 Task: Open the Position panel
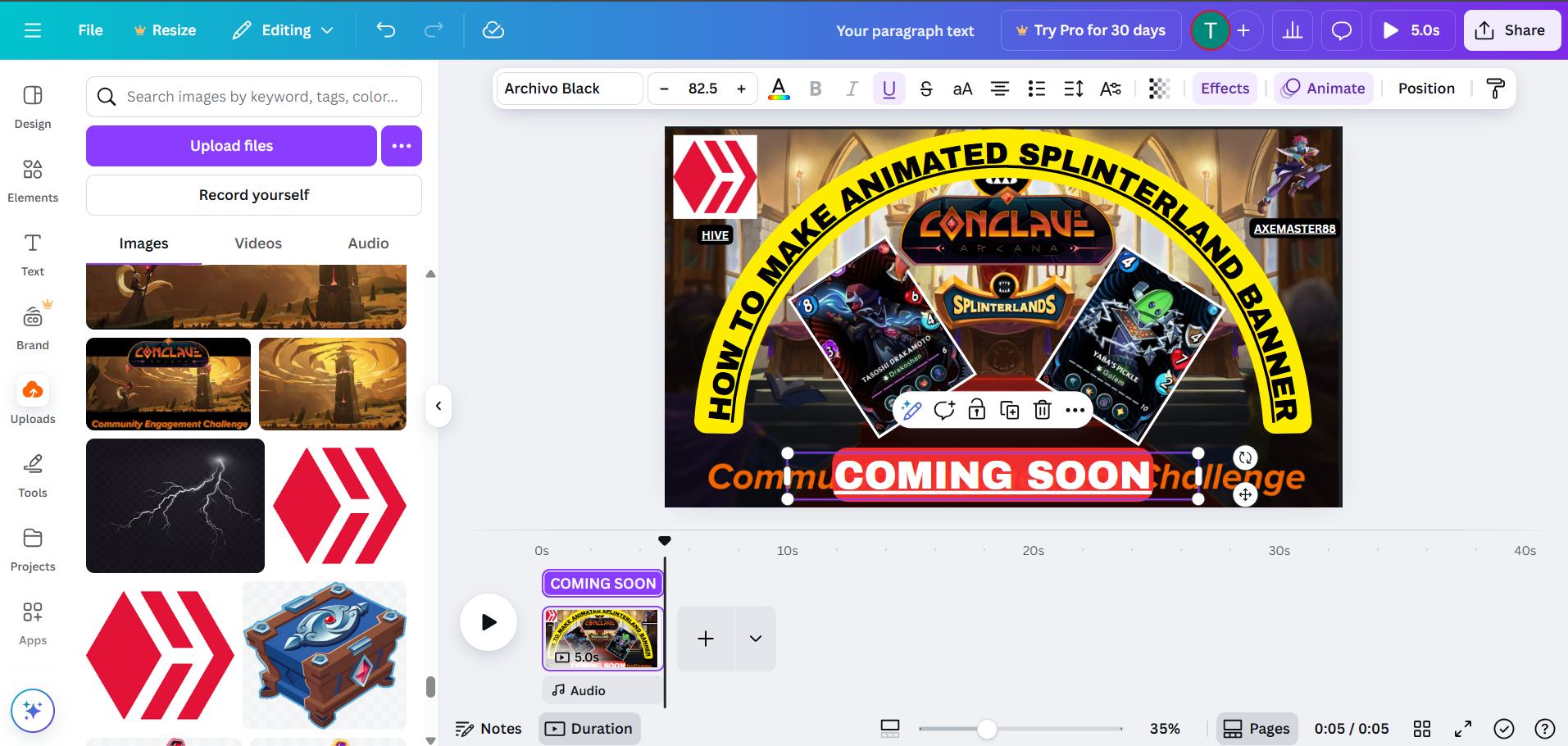[x=1426, y=89]
